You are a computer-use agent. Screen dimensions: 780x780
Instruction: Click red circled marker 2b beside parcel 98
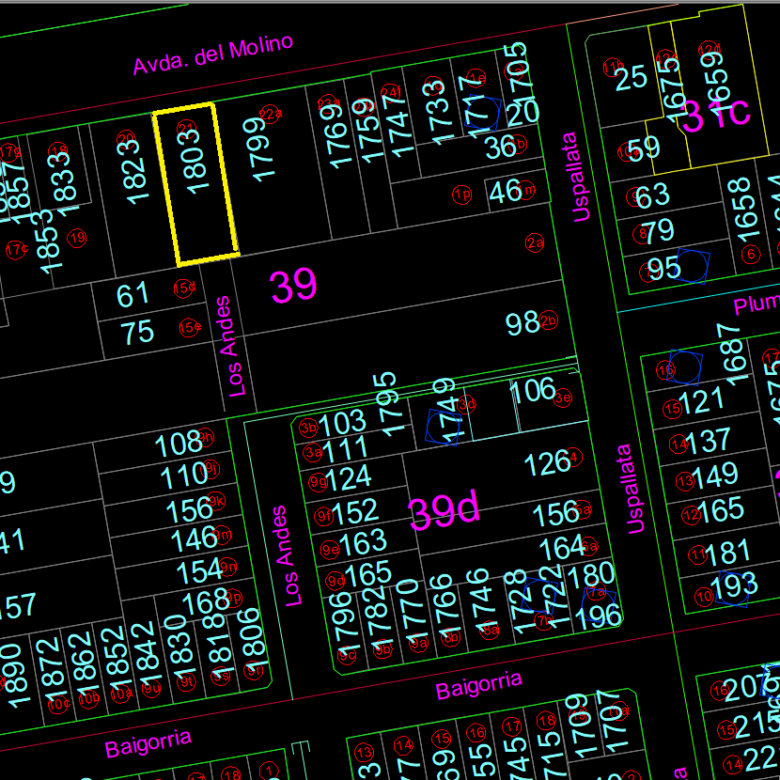[548, 321]
